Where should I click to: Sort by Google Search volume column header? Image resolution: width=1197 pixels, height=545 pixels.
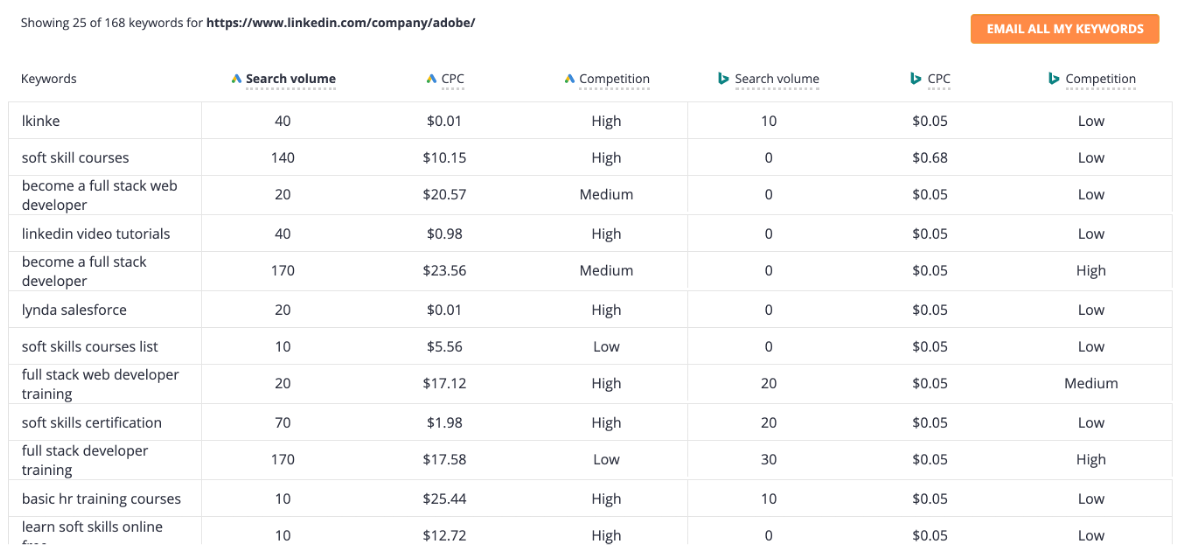pos(291,79)
